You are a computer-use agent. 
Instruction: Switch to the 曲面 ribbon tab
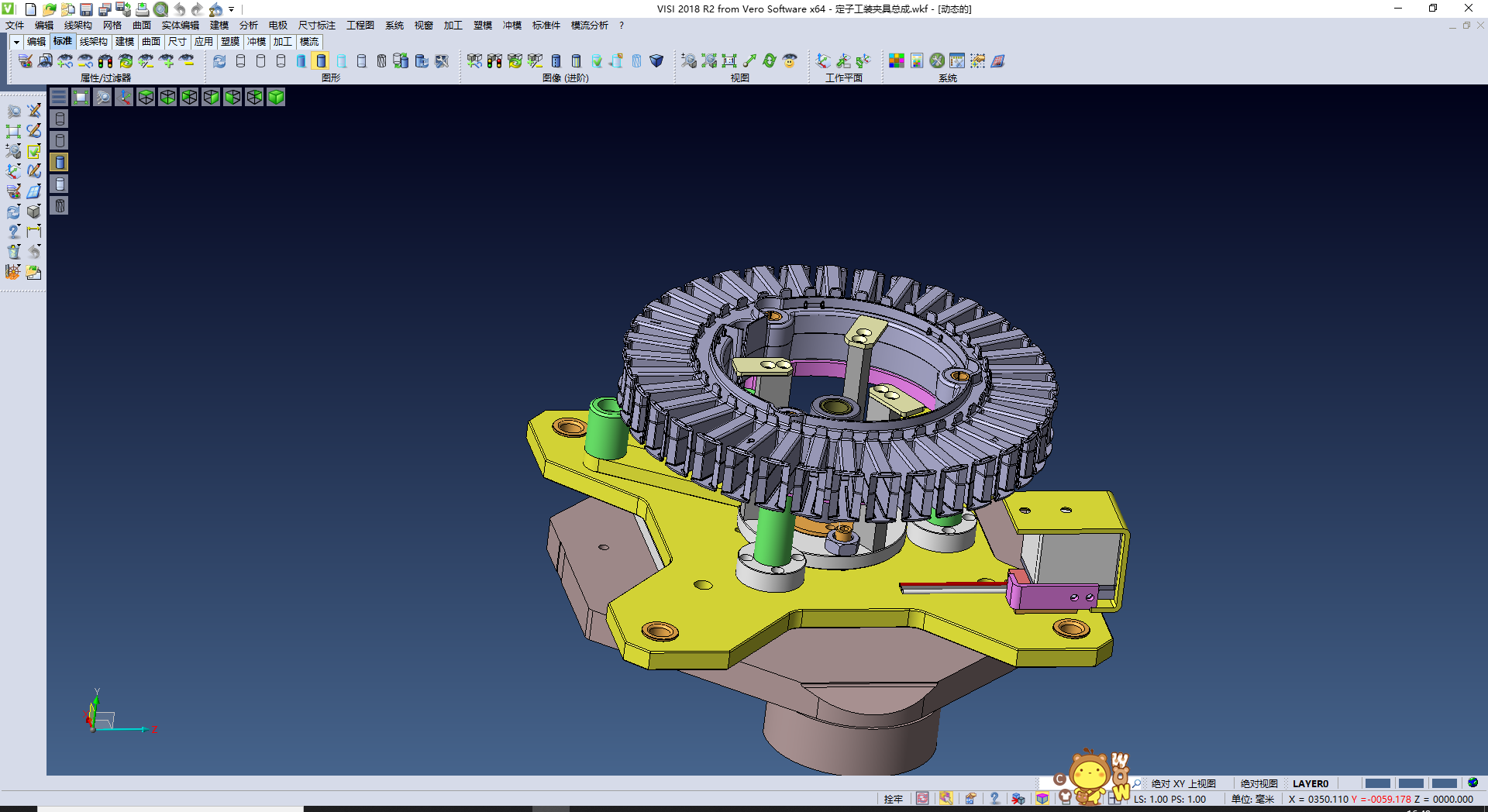click(151, 42)
